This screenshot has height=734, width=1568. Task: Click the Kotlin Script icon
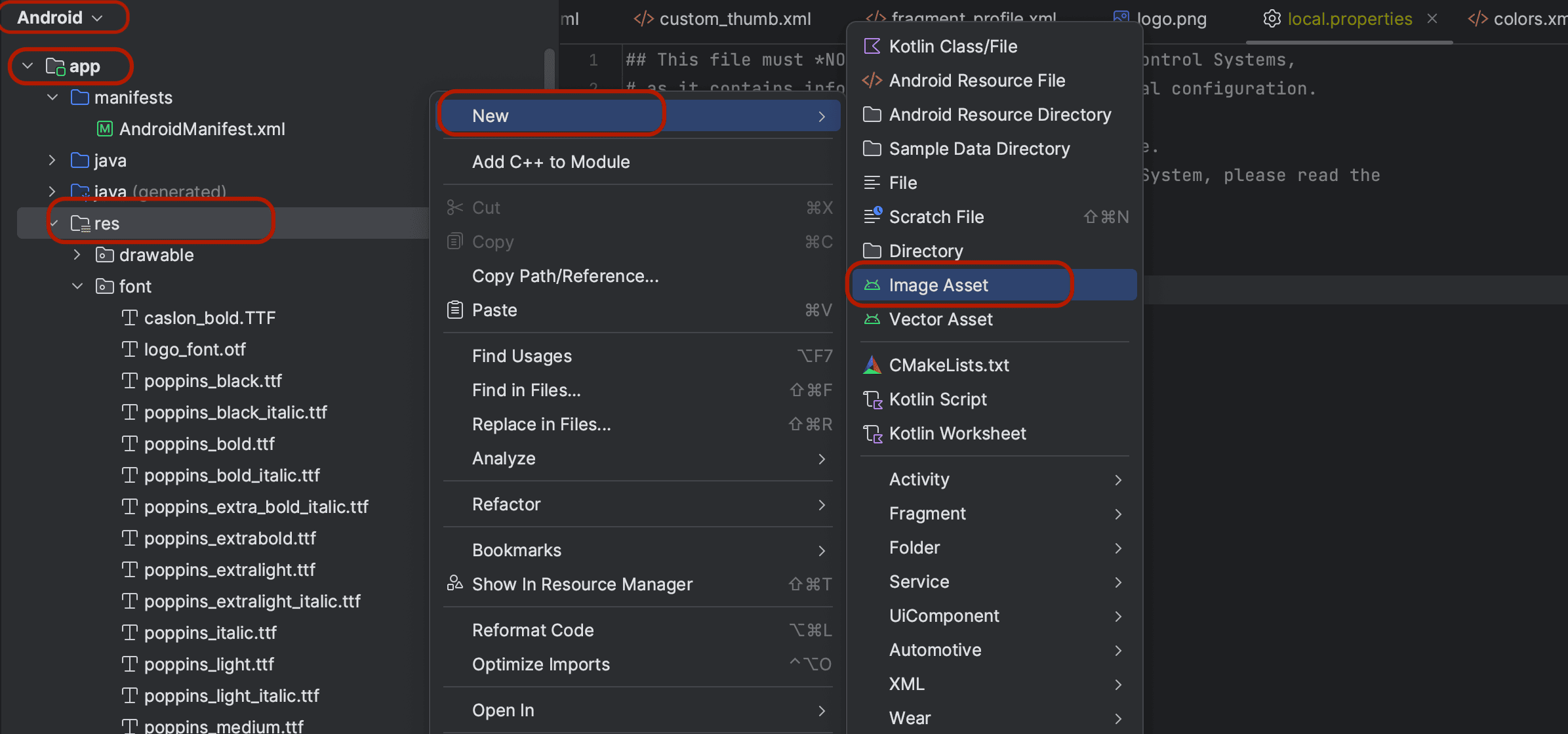872,399
